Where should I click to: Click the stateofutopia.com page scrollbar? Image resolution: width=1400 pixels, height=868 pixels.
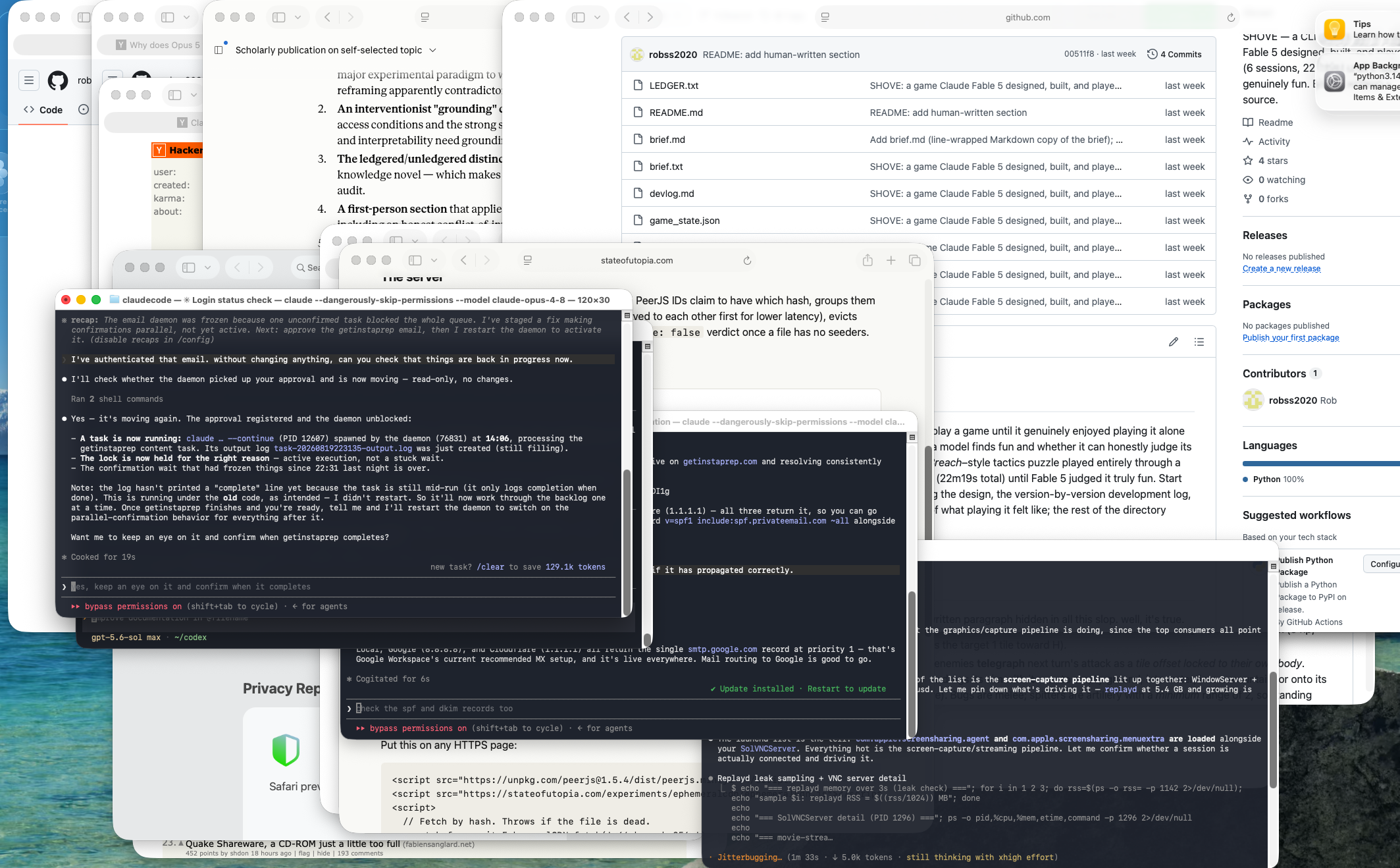[x=928, y=493]
